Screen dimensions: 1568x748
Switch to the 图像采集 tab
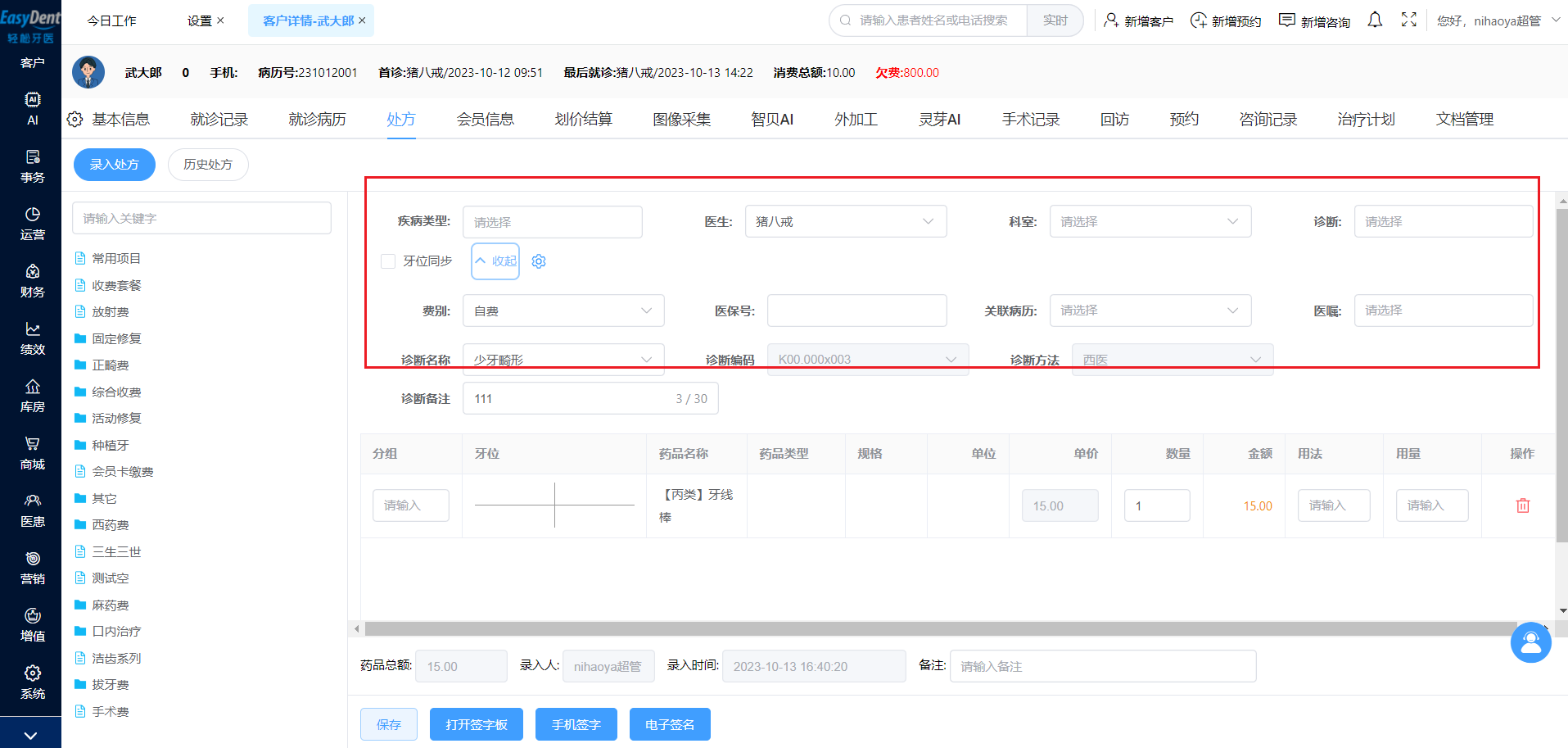pos(682,120)
